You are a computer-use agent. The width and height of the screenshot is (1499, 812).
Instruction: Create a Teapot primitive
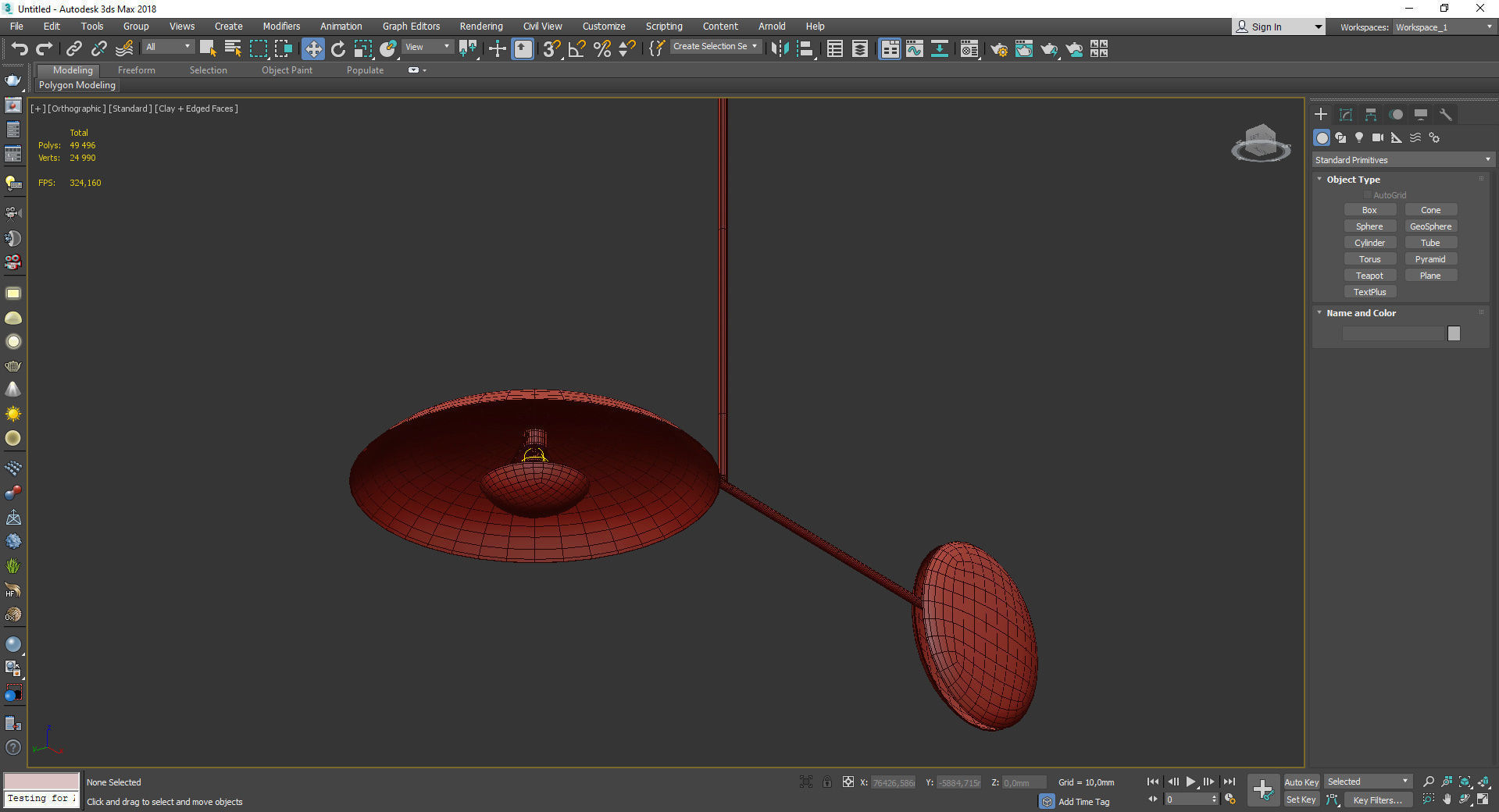tap(1369, 276)
